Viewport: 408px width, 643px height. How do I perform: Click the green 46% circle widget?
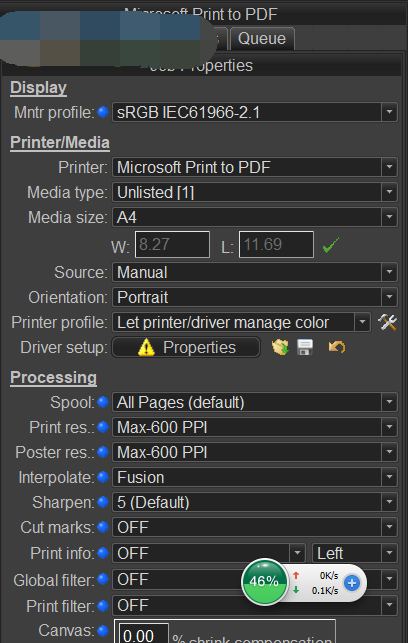[x=264, y=581]
